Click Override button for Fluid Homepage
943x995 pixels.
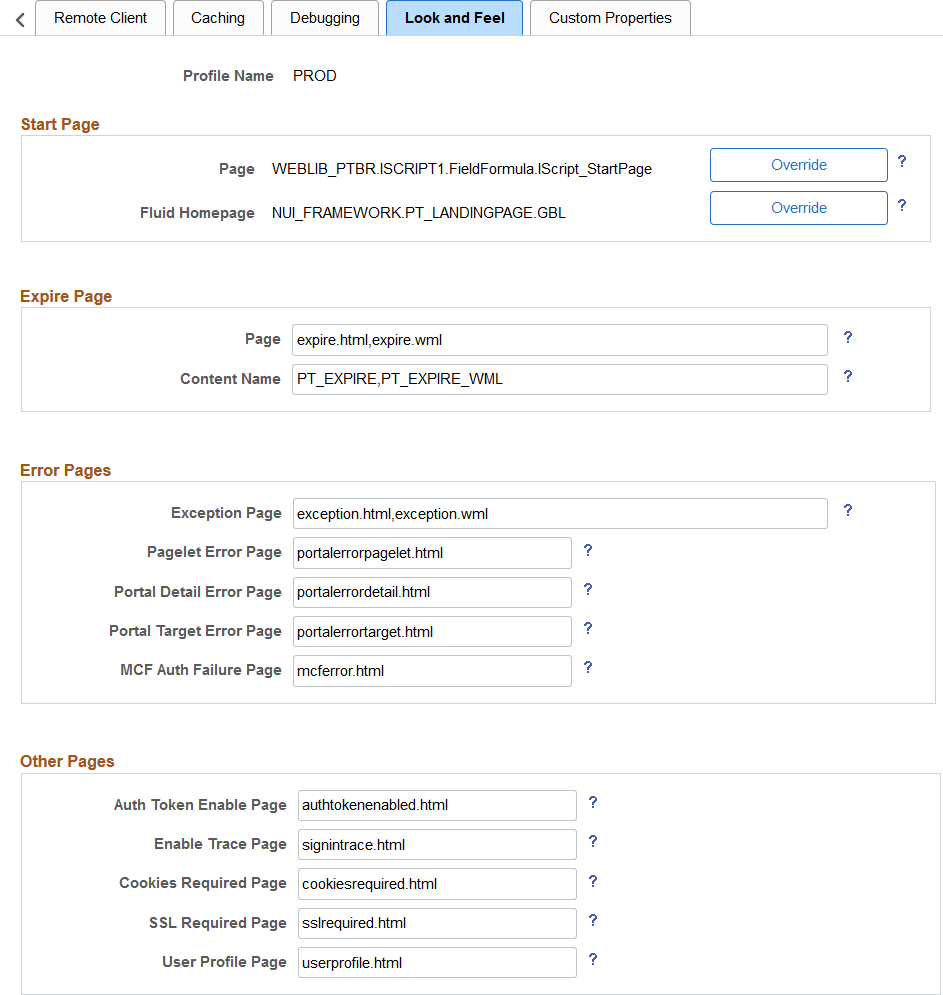click(x=798, y=208)
